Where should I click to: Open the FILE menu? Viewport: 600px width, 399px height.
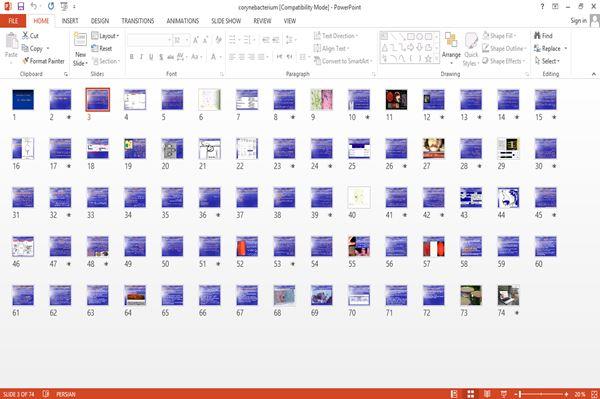pyautogui.click(x=13, y=21)
